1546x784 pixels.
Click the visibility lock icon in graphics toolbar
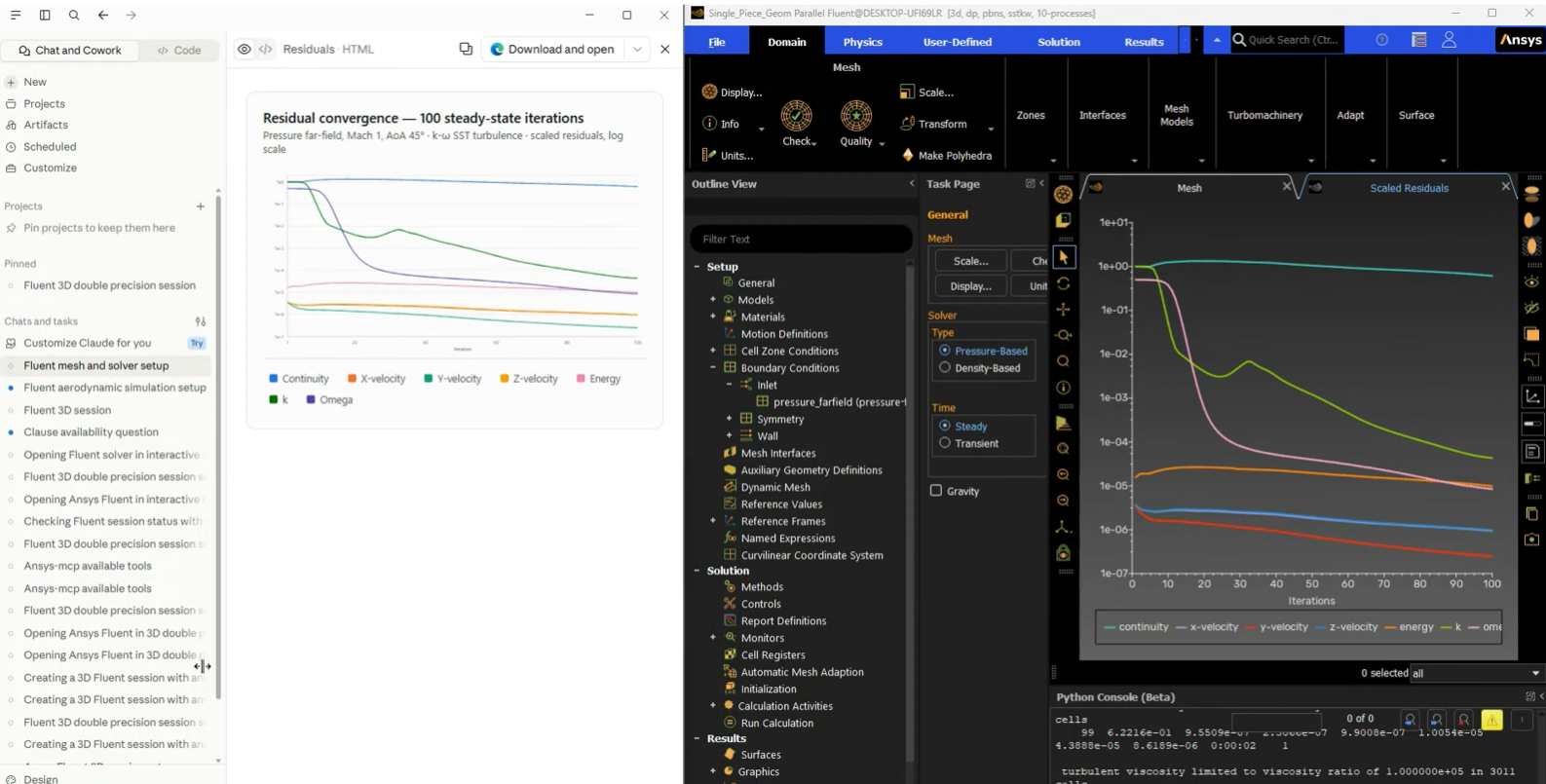pyautogui.click(x=1063, y=553)
